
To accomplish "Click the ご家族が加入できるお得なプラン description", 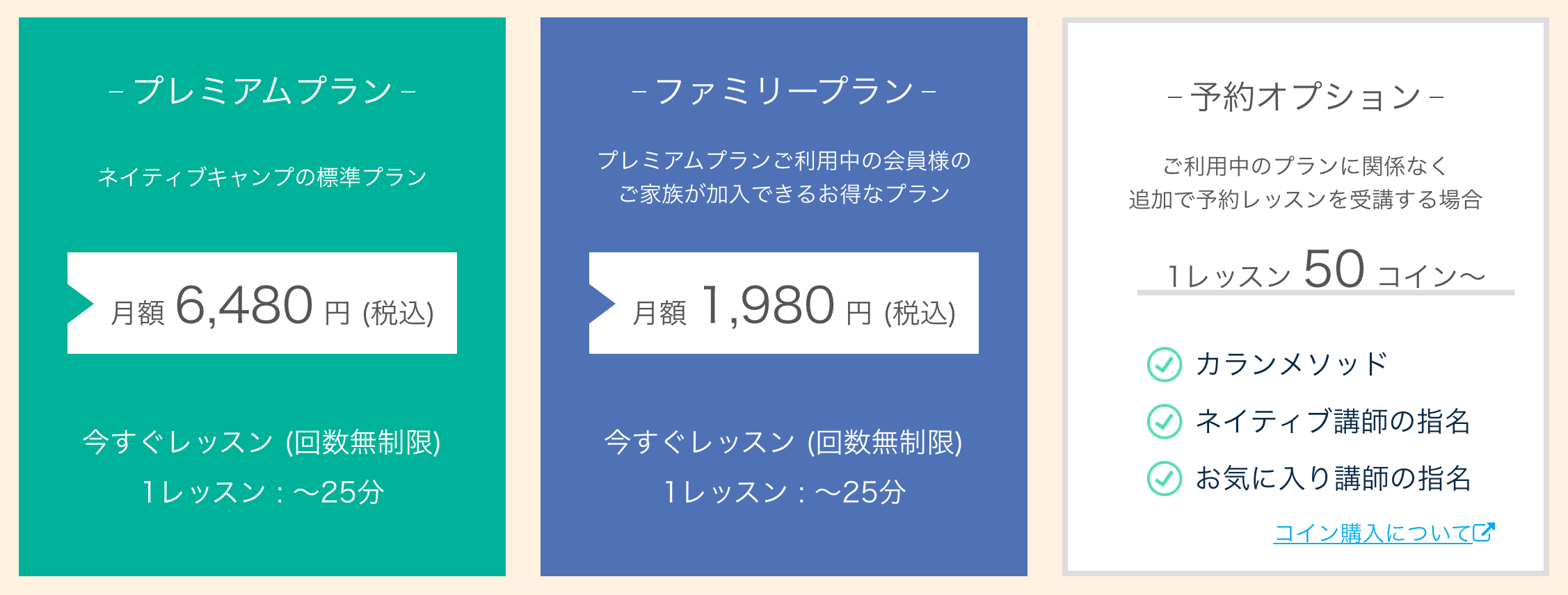I will click(784, 194).
